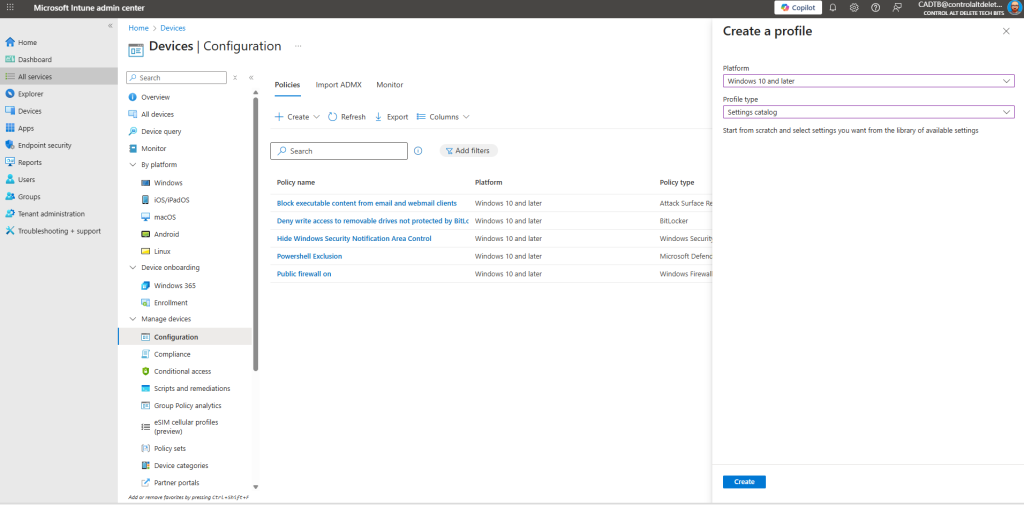Switch to the Monitor tab
The width and height of the screenshot is (1024, 505).
pos(389,85)
